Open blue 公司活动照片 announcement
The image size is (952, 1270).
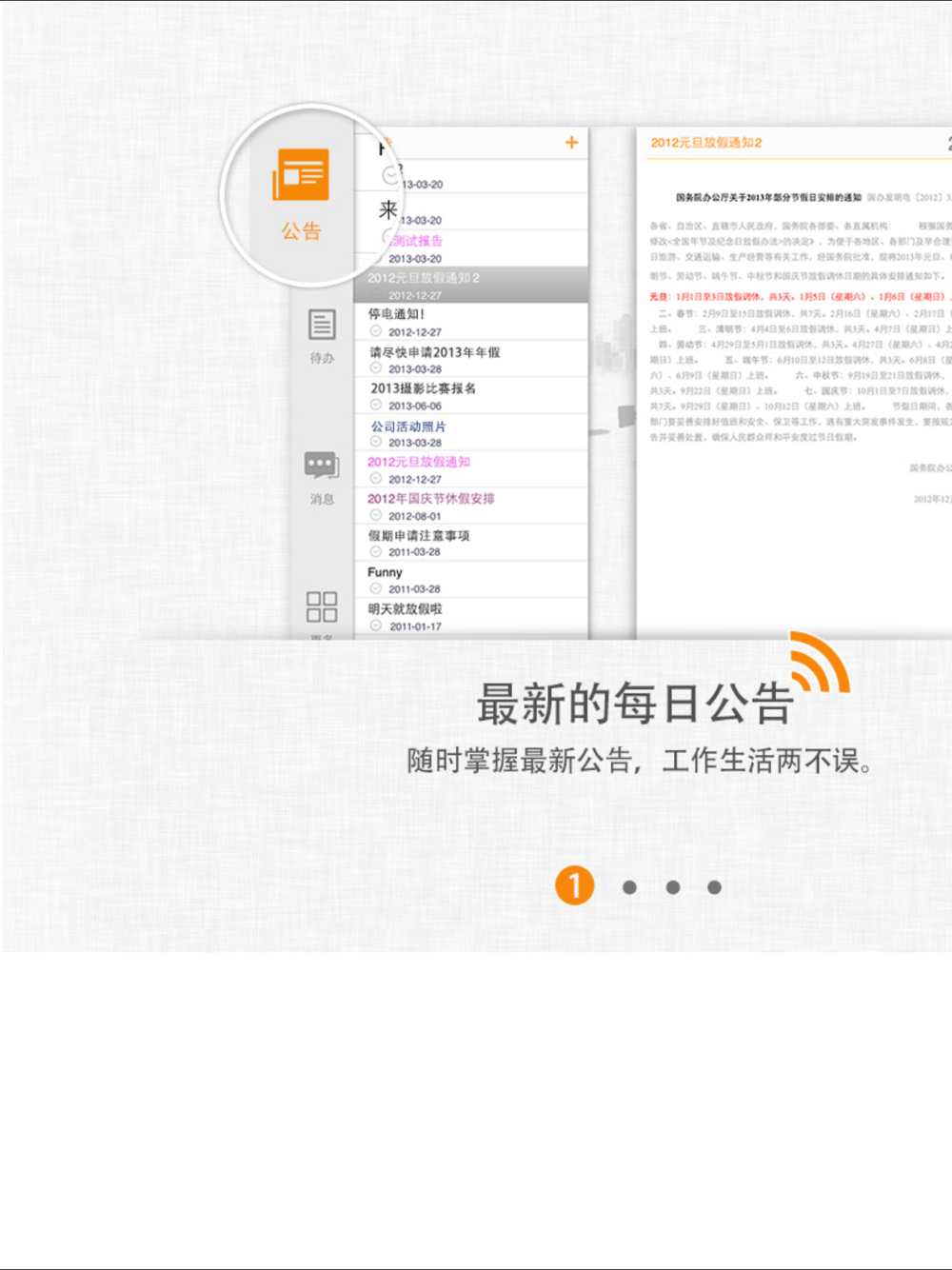coord(472,432)
